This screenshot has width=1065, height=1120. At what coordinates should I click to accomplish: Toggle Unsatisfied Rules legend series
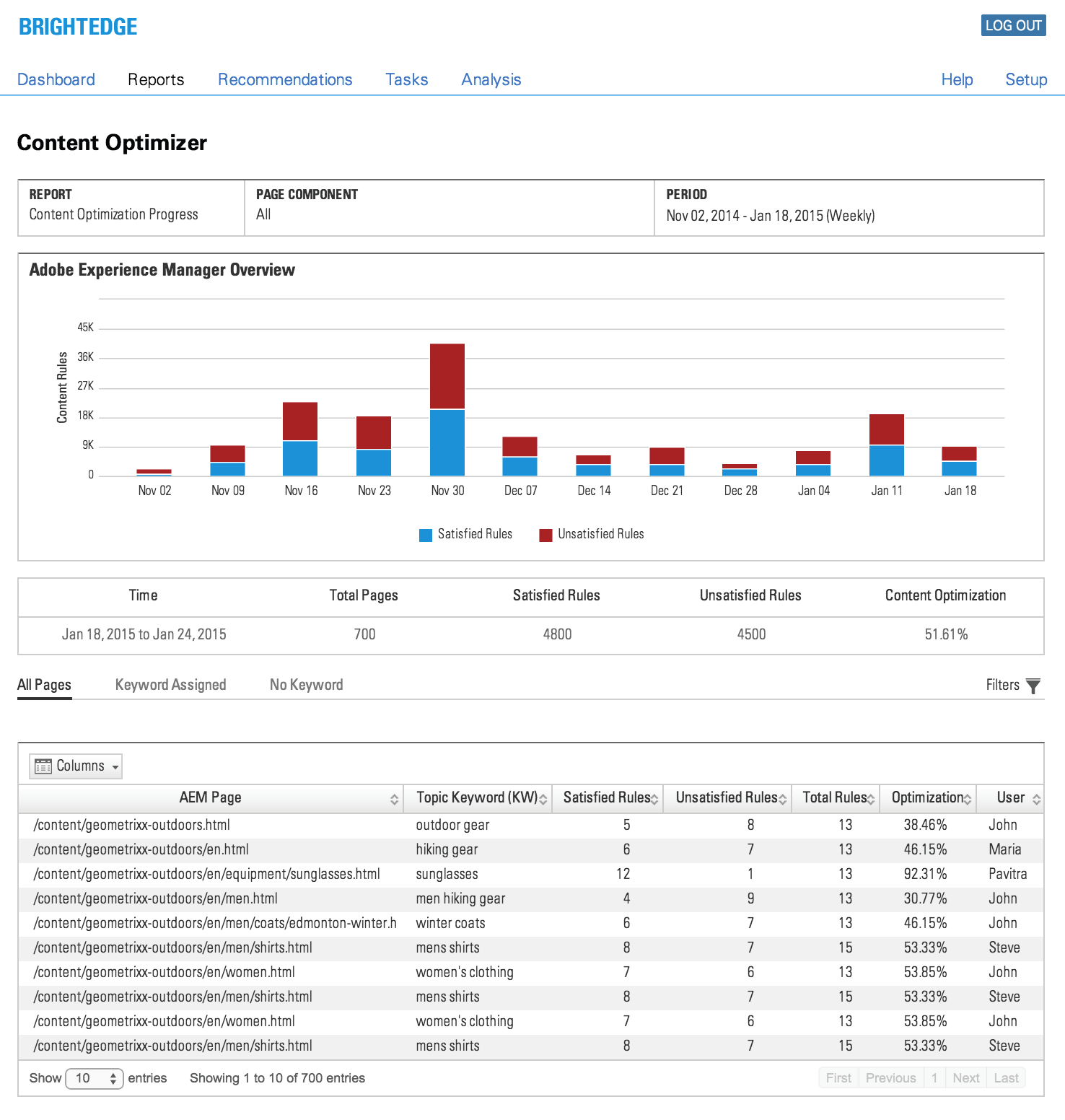pyautogui.click(x=592, y=534)
